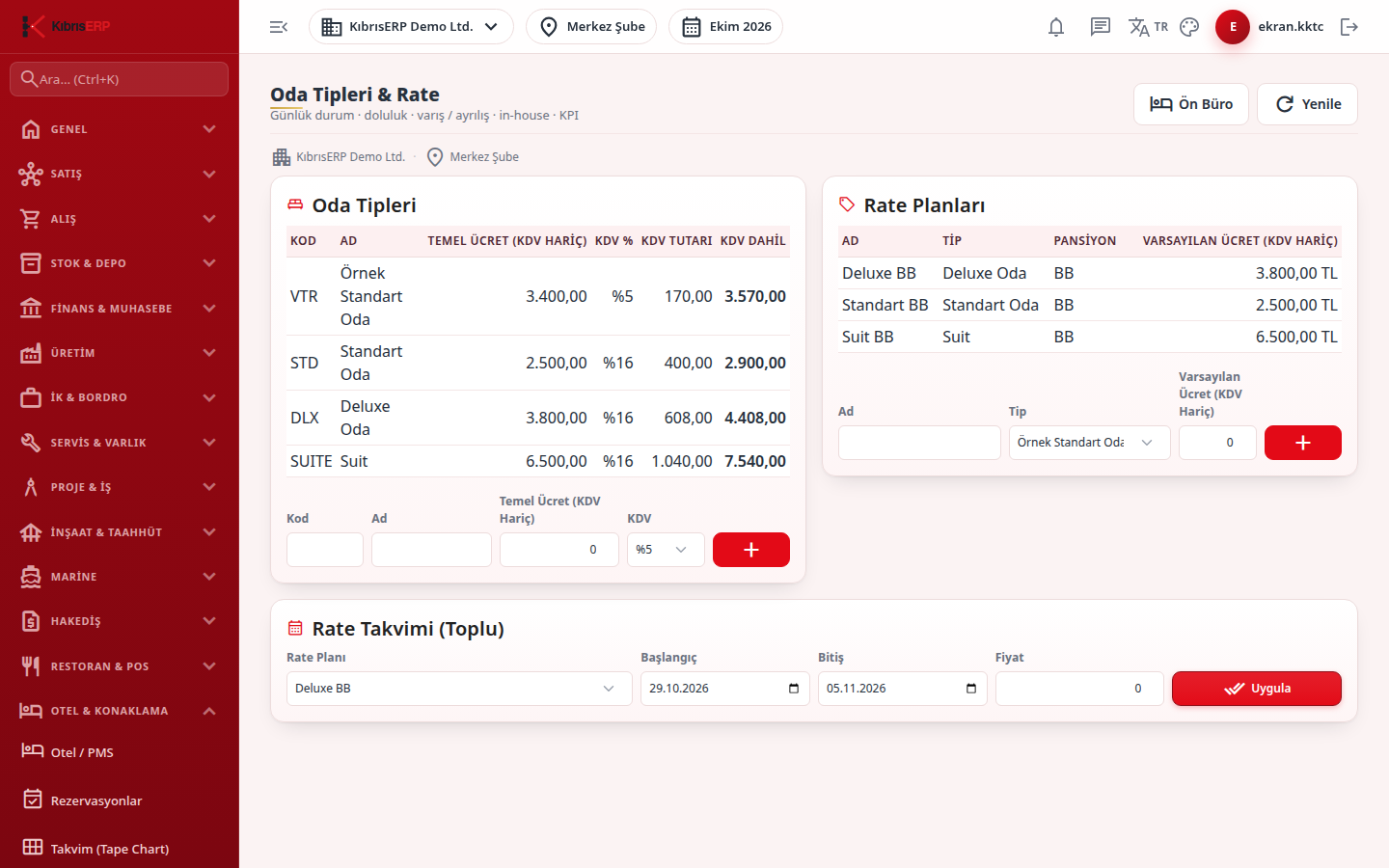The image size is (1389, 868).
Task: Open the KDV rate dropdown
Action: 666,550
